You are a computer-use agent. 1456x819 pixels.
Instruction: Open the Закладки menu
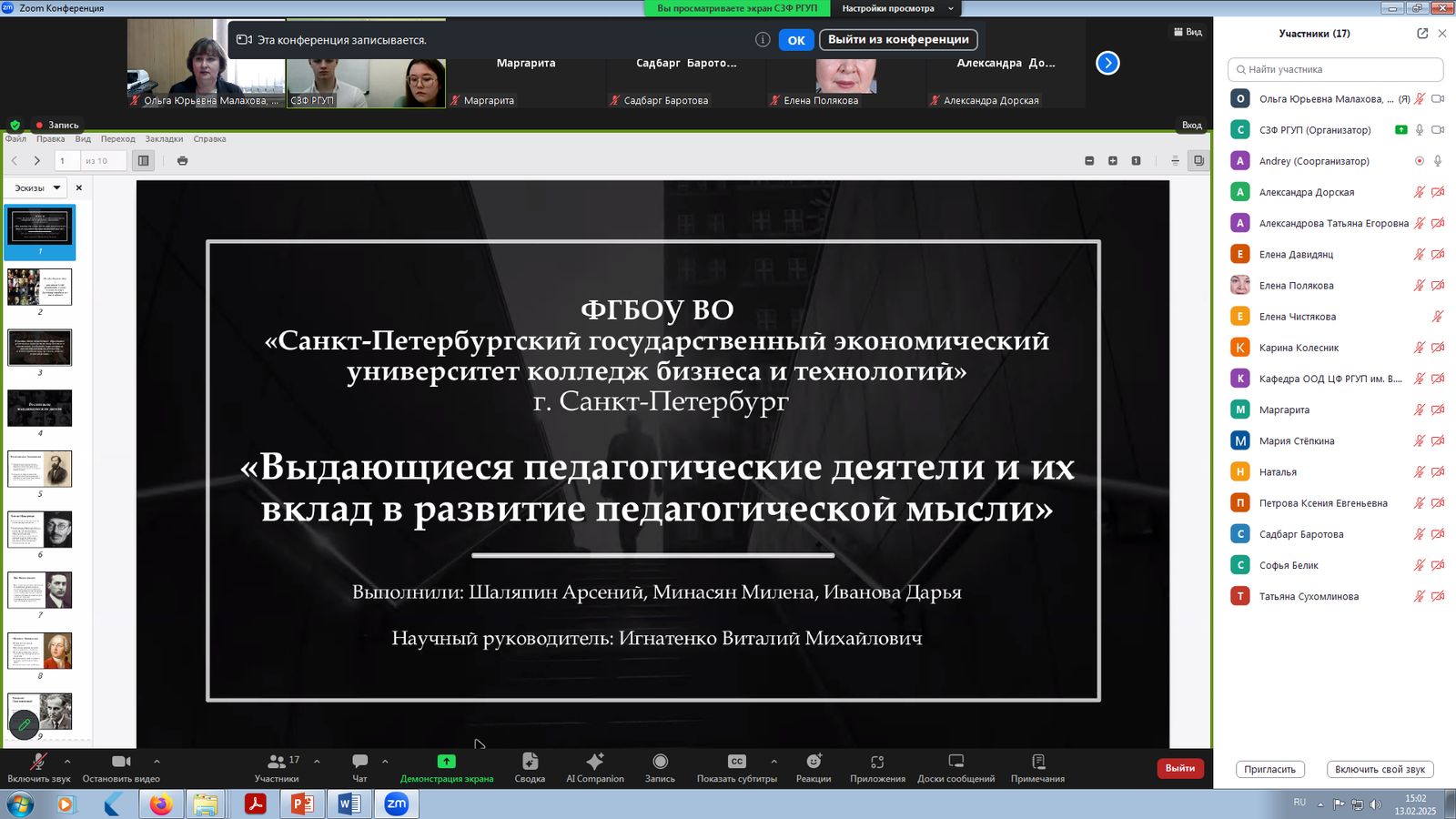click(164, 139)
